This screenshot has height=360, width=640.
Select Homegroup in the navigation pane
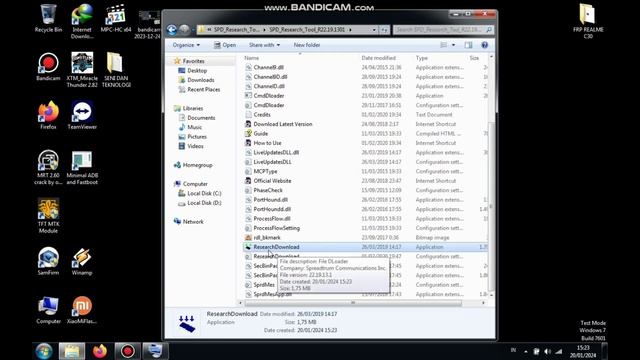pos(197,165)
